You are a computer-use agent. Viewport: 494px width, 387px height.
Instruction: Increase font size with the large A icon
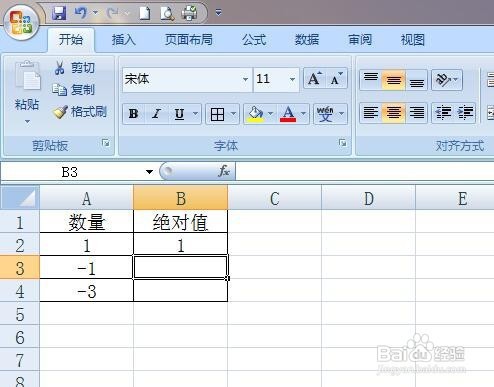[315, 79]
